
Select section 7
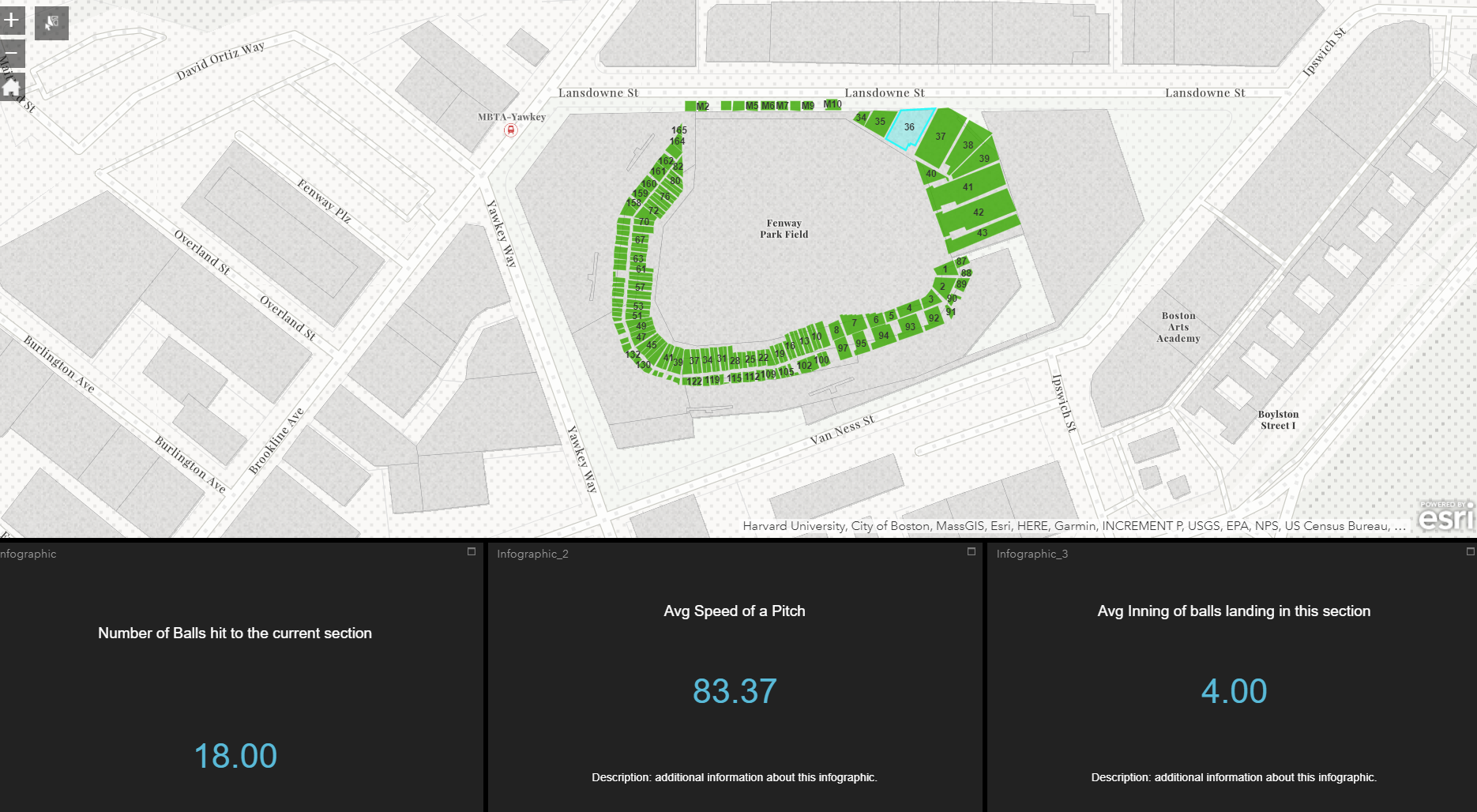[854, 323]
